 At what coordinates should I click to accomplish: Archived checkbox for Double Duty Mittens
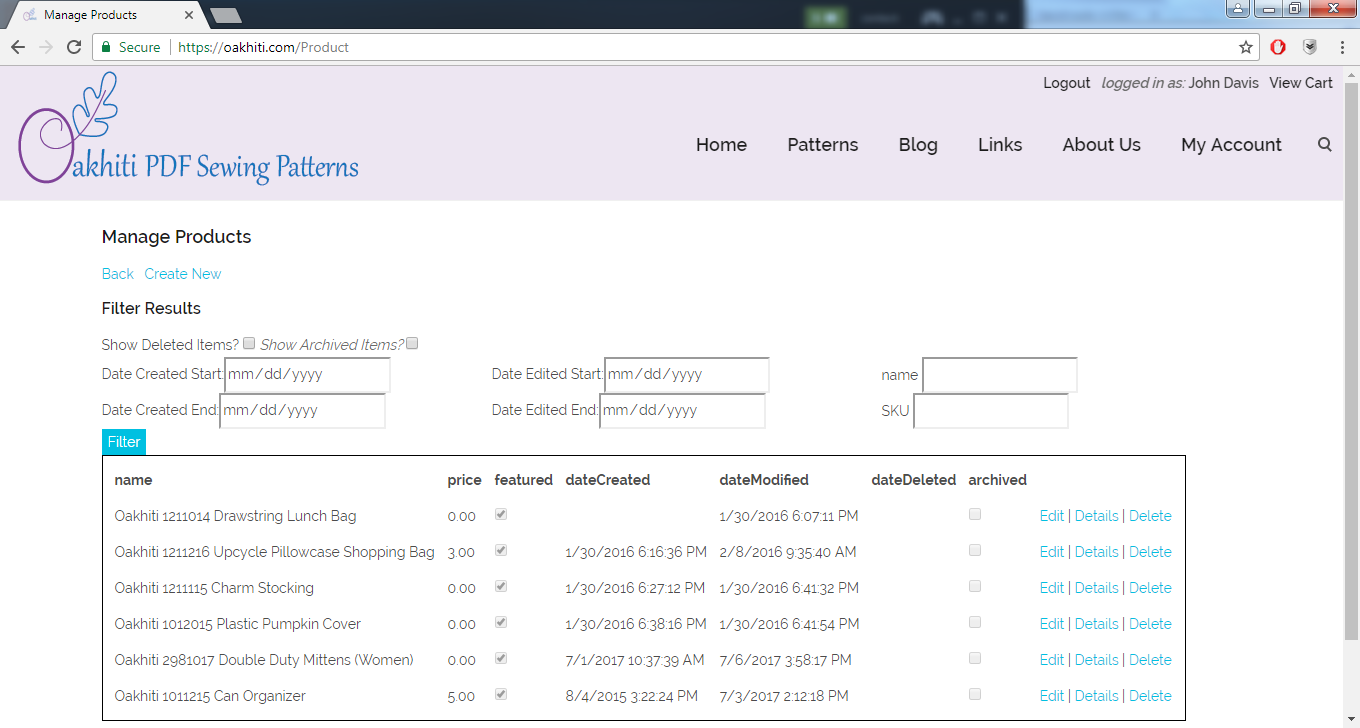975,658
